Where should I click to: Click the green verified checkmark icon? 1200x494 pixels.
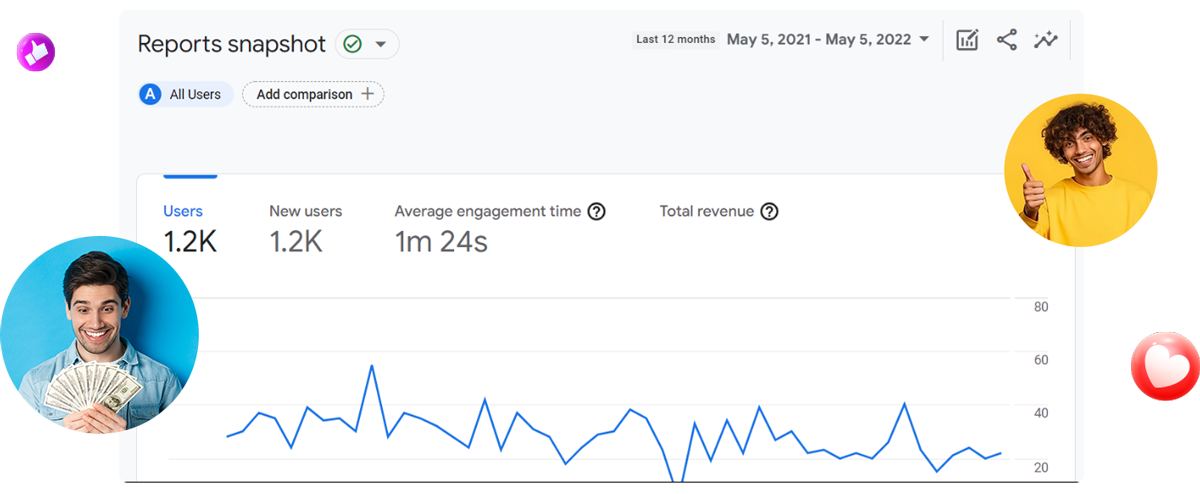coord(352,44)
